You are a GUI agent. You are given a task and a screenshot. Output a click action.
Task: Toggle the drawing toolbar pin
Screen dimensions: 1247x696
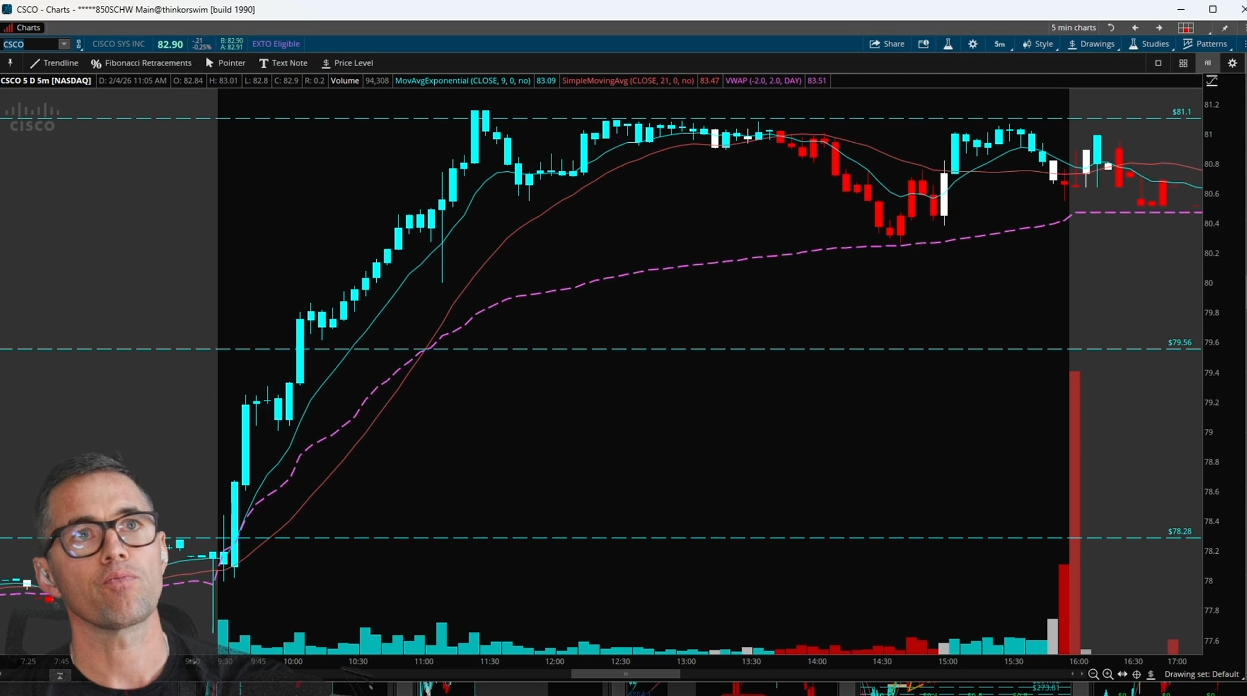10,63
